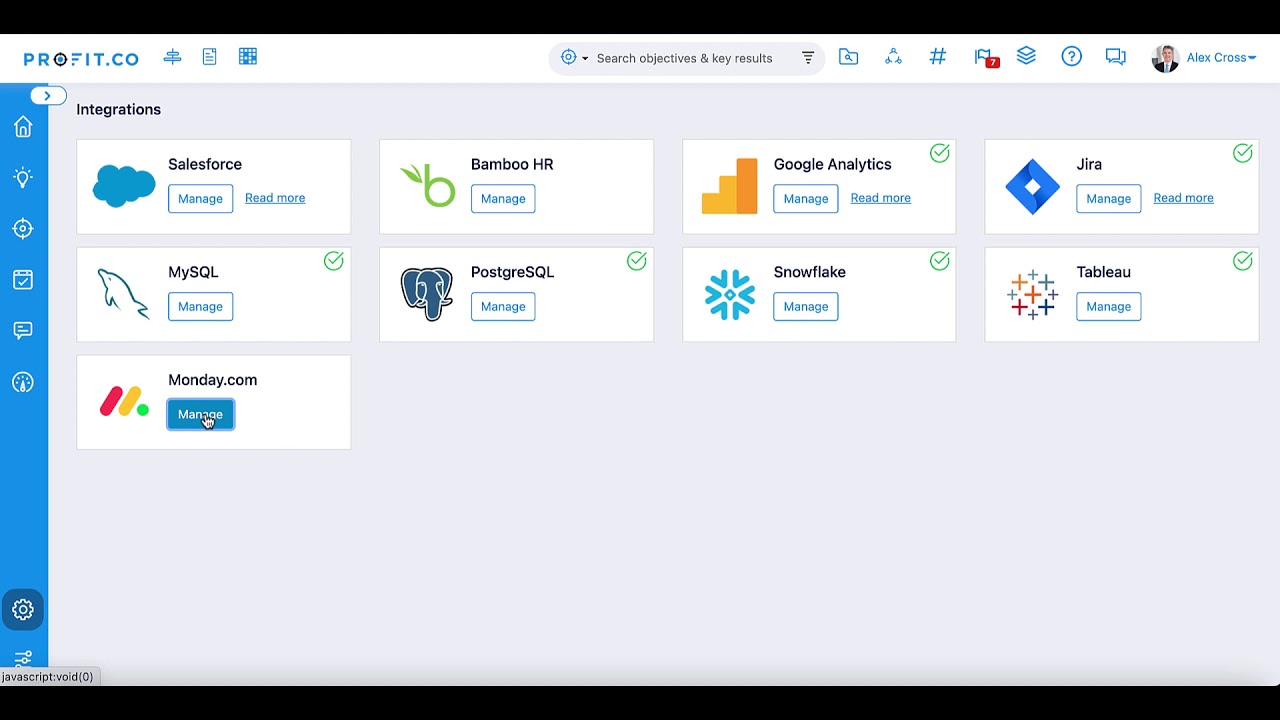
Task: Open Salesforce Read more link
Action: pyautogui.click(x=275, y=198)
